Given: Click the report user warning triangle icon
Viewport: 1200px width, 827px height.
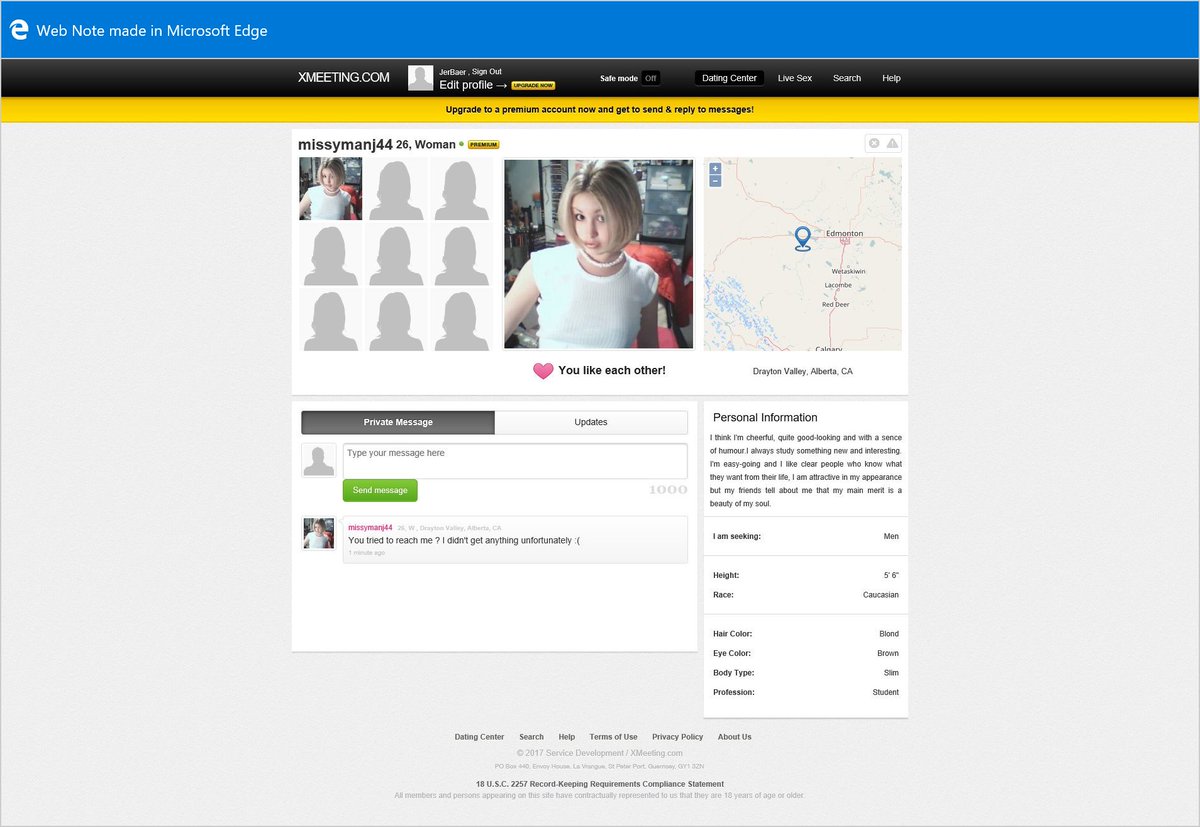Looking at the screenshot, I should pyautogui.click(x=892, y=143).
